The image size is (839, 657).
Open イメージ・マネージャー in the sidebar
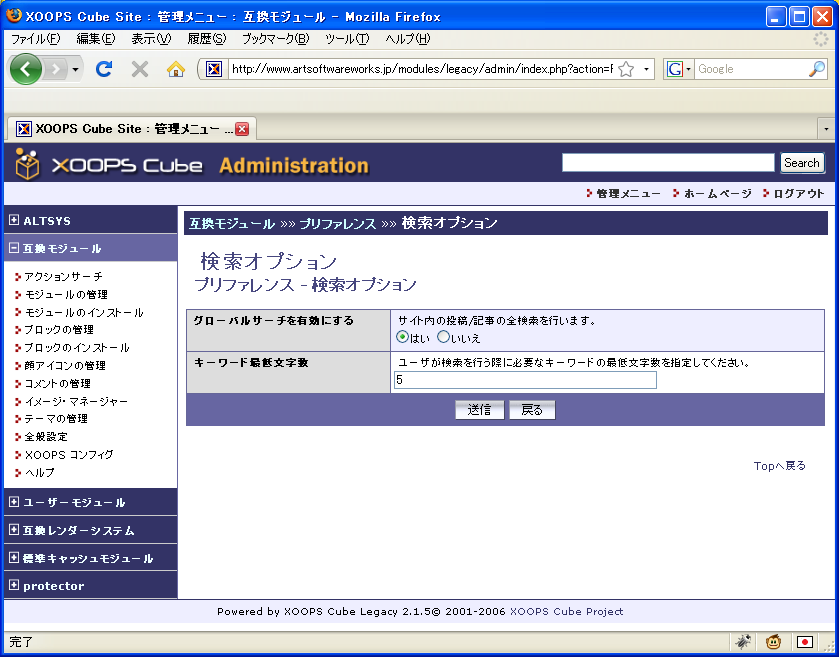coord(76,401)
